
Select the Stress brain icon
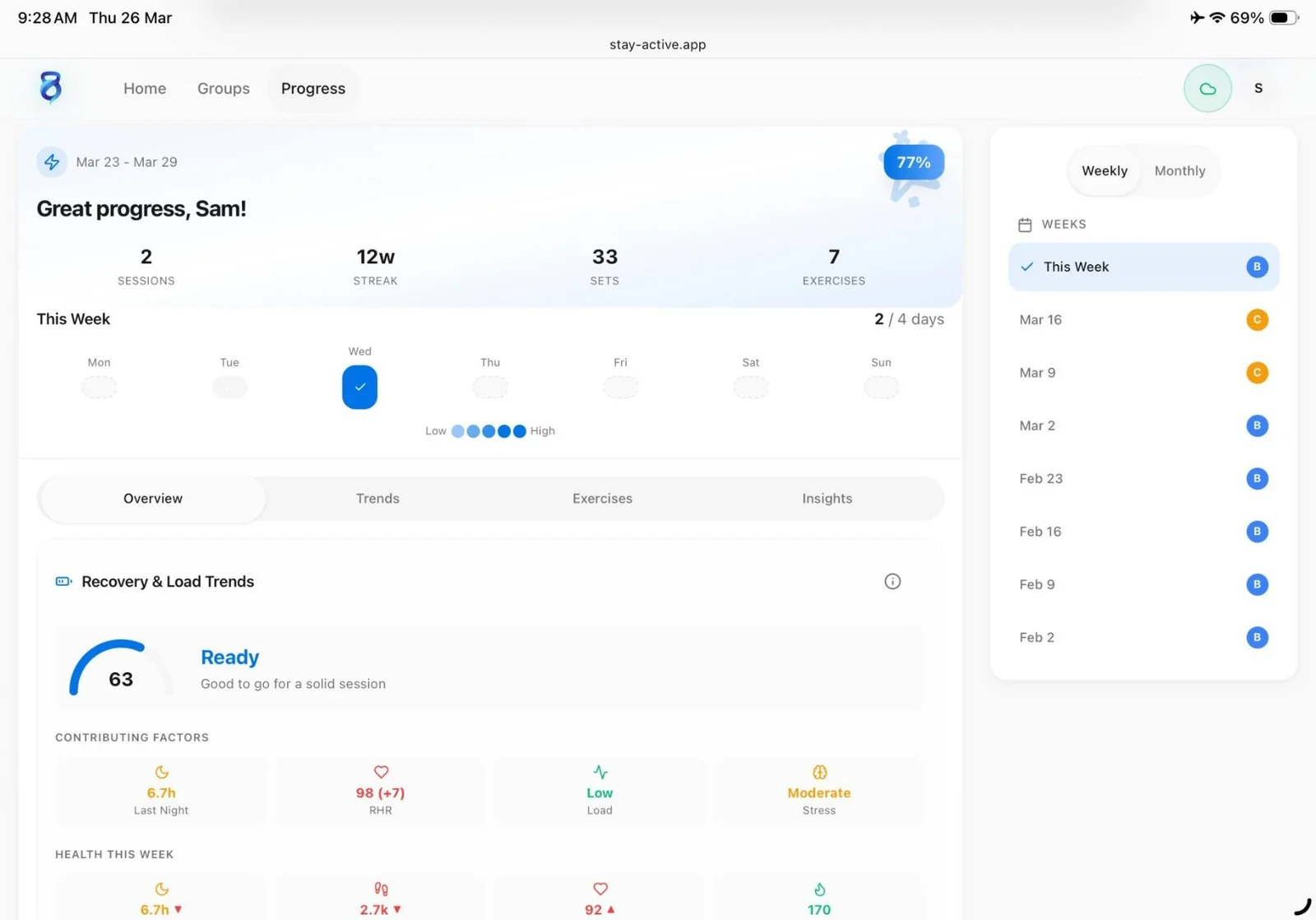point(819,772)
